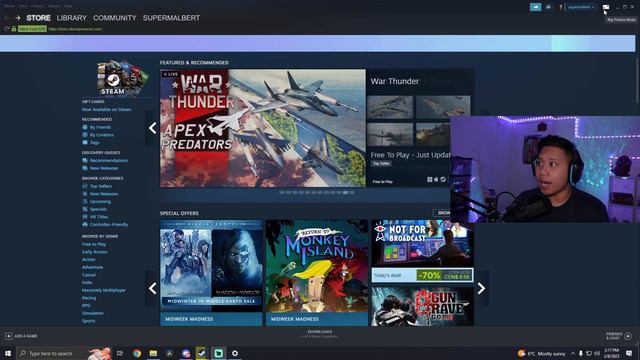View first War Thunder screenshot thumbnail
The height and width of the screenshot is (360, 640).
pos(390,107)
